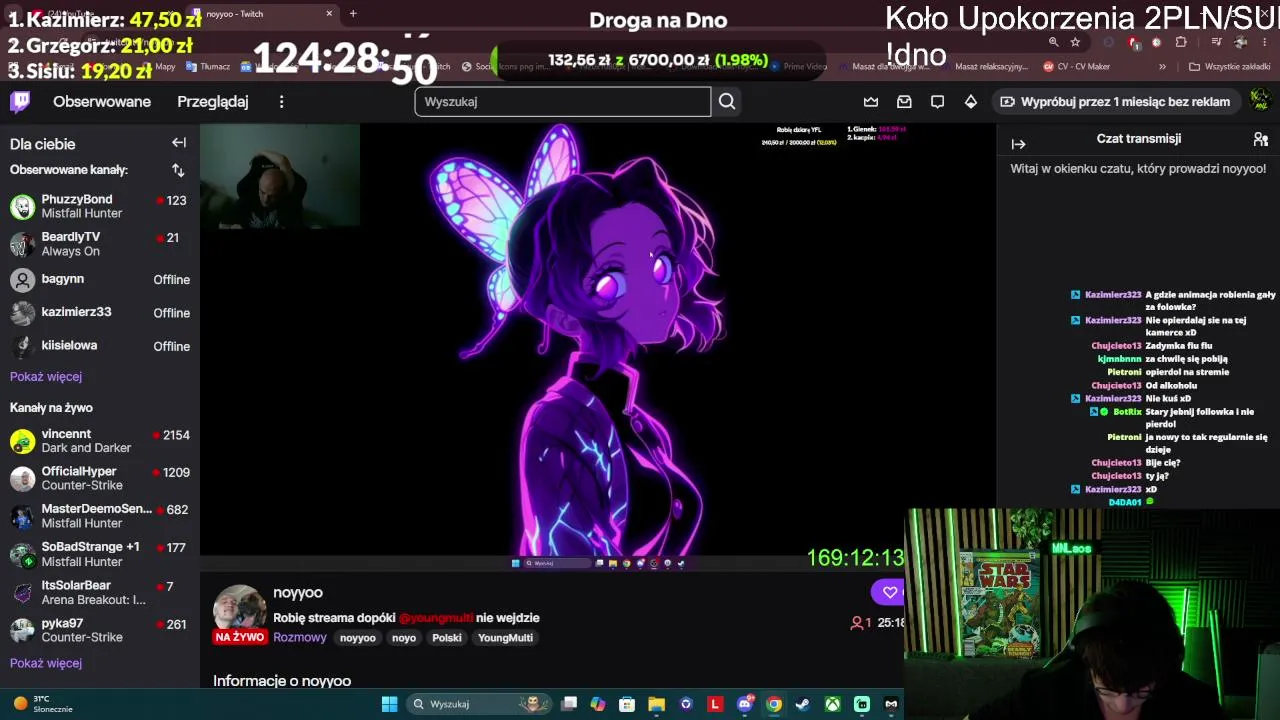This screenshot has width=1280, height=720.
Task: Open a new browser tab
Action: (353, 14)
